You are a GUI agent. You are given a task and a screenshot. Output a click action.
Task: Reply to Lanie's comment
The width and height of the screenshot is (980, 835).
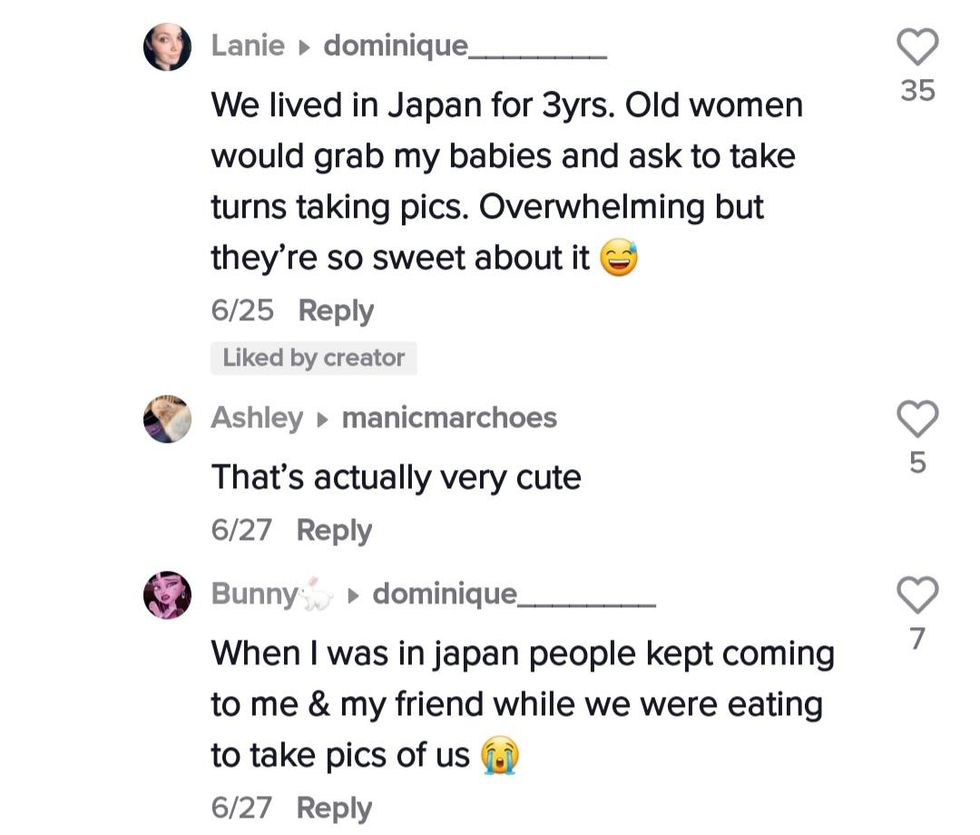pyautogui.click(x=335, y=311)
